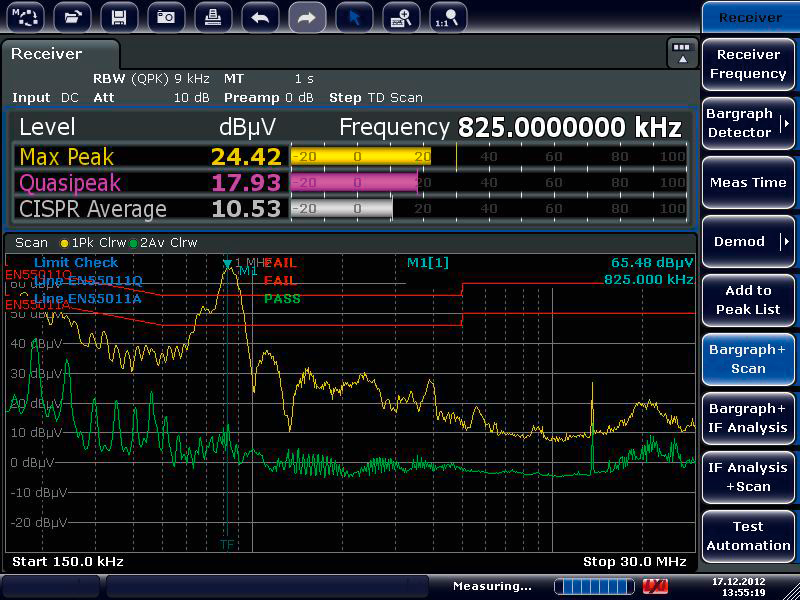Expand the Bargraph Detector submenu

(748, 123)
